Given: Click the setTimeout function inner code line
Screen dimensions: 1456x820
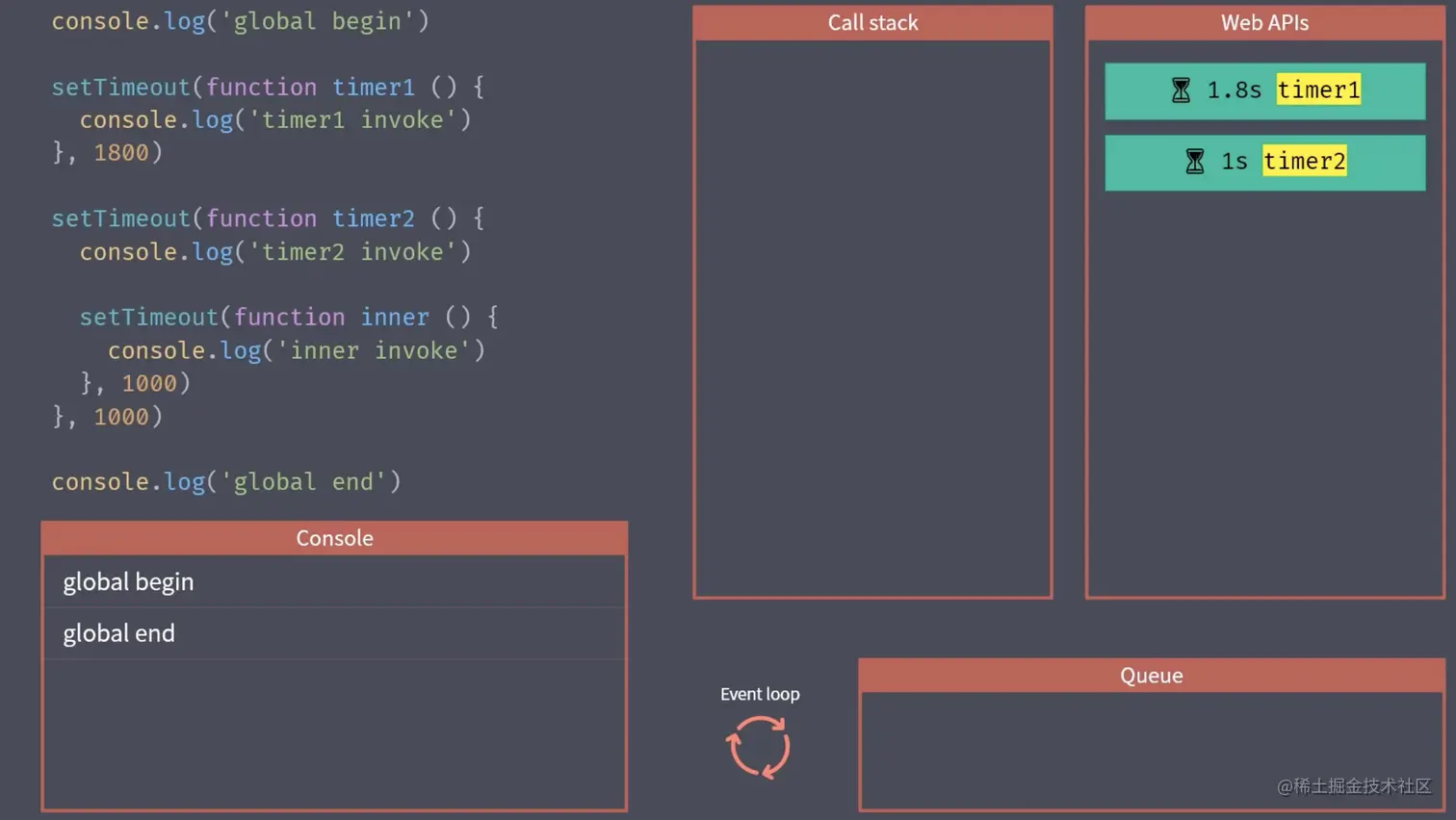Looking at the screenshot, I should click(x=289, y=318).
